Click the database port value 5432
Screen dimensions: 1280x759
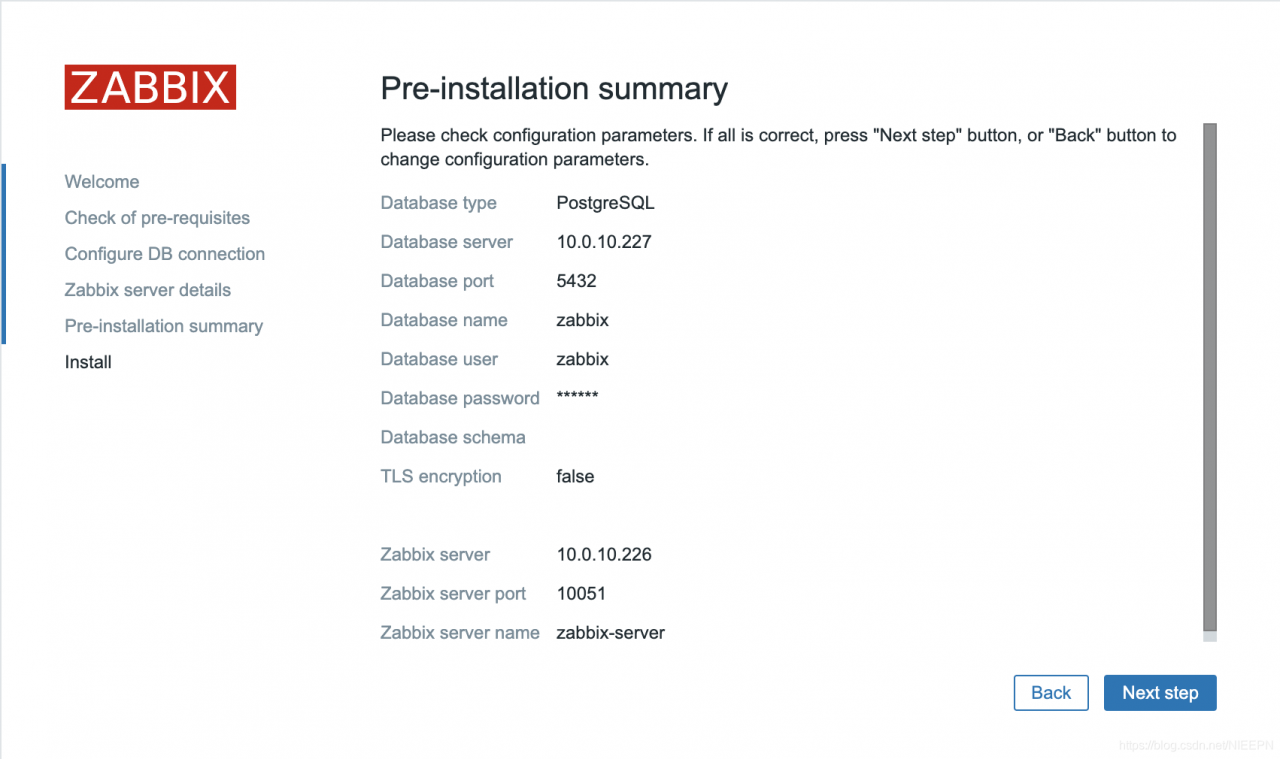pyautogui.click(x=576, y=281)
